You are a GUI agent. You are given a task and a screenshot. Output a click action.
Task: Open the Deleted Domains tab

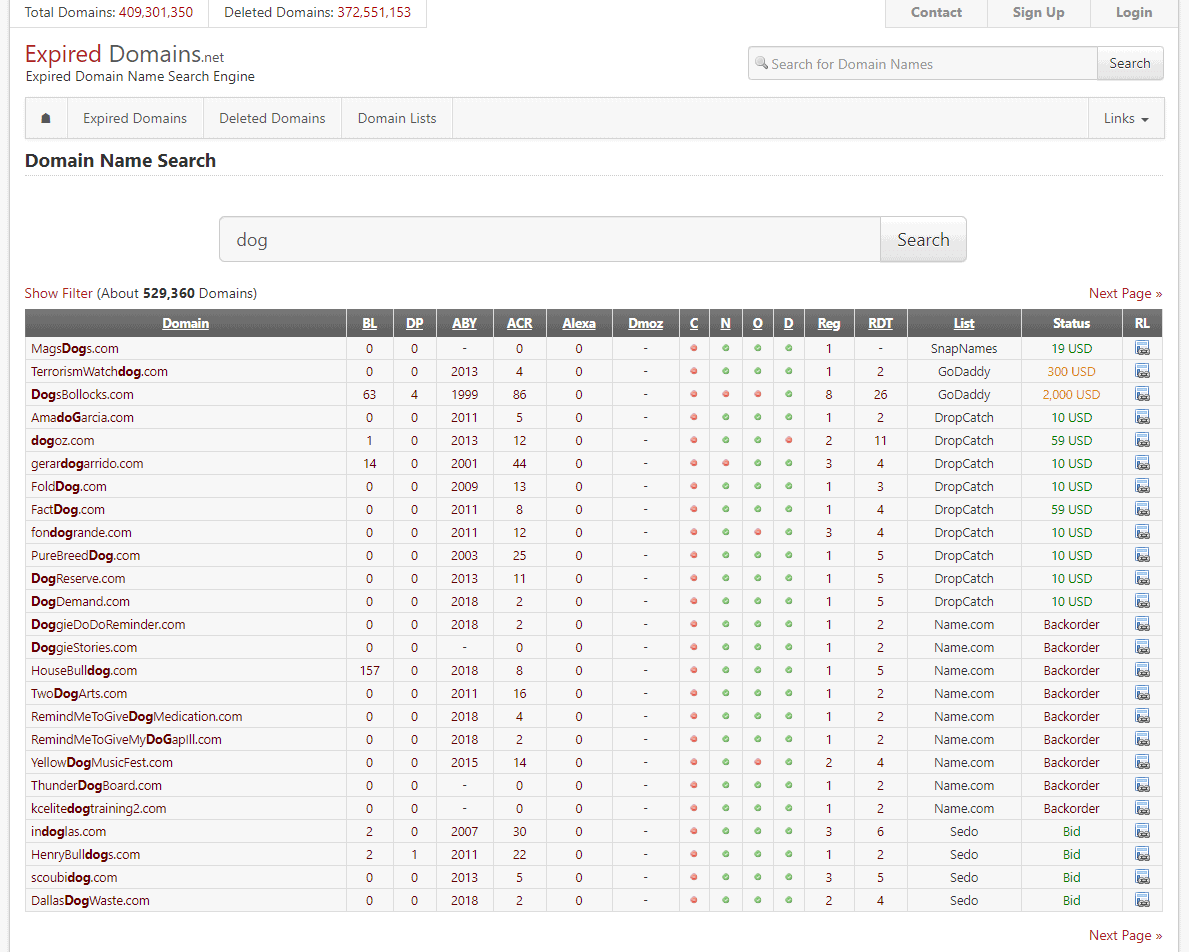[272, 118]
